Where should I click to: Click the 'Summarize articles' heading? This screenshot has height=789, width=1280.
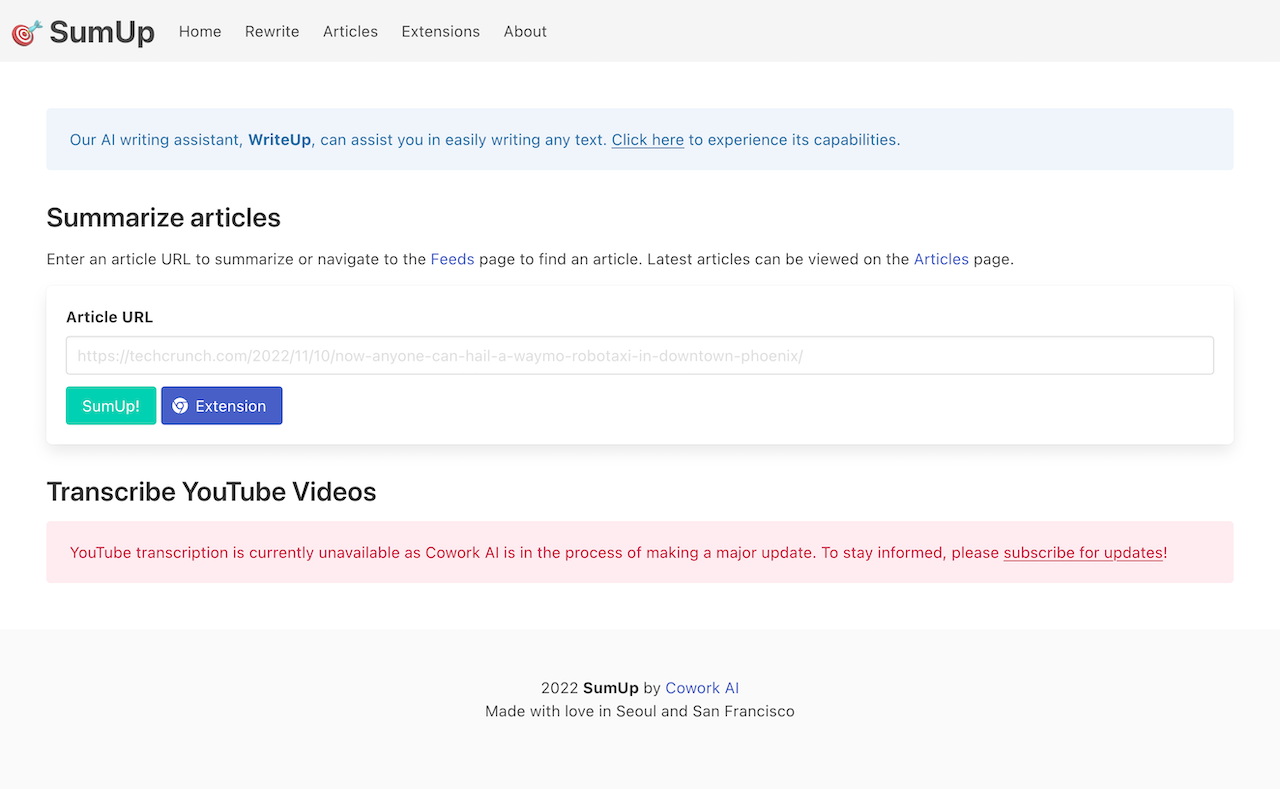pyautogui.click(x=164, y=218)
